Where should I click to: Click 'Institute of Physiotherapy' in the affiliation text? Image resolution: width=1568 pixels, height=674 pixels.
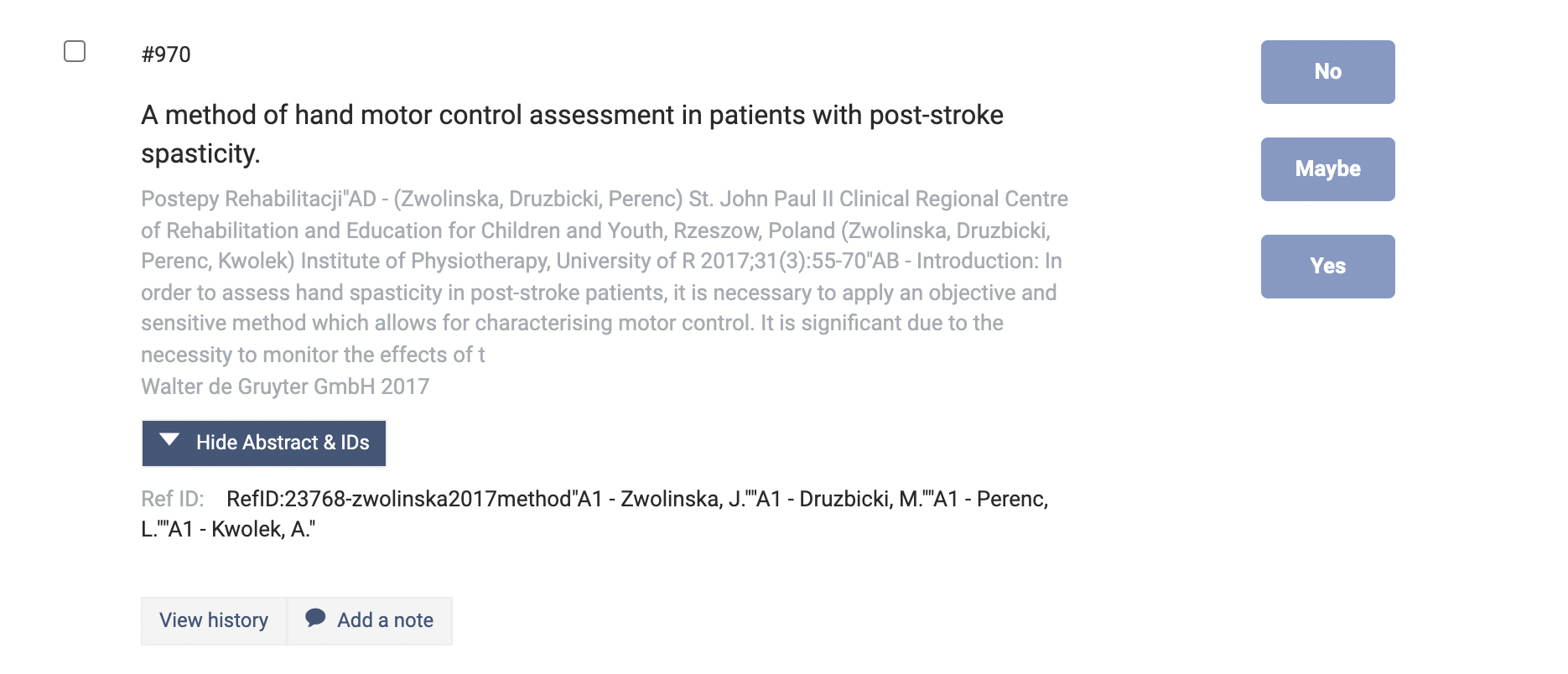(x=425, y=262)
